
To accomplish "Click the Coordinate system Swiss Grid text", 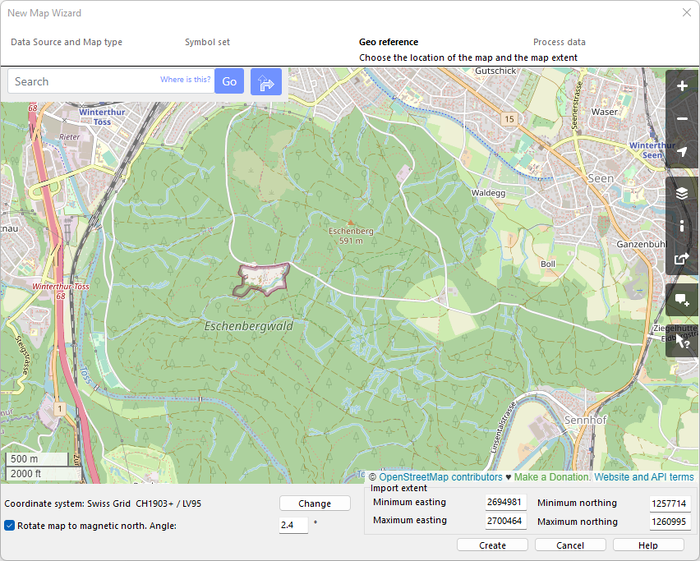I will (103, 503).
